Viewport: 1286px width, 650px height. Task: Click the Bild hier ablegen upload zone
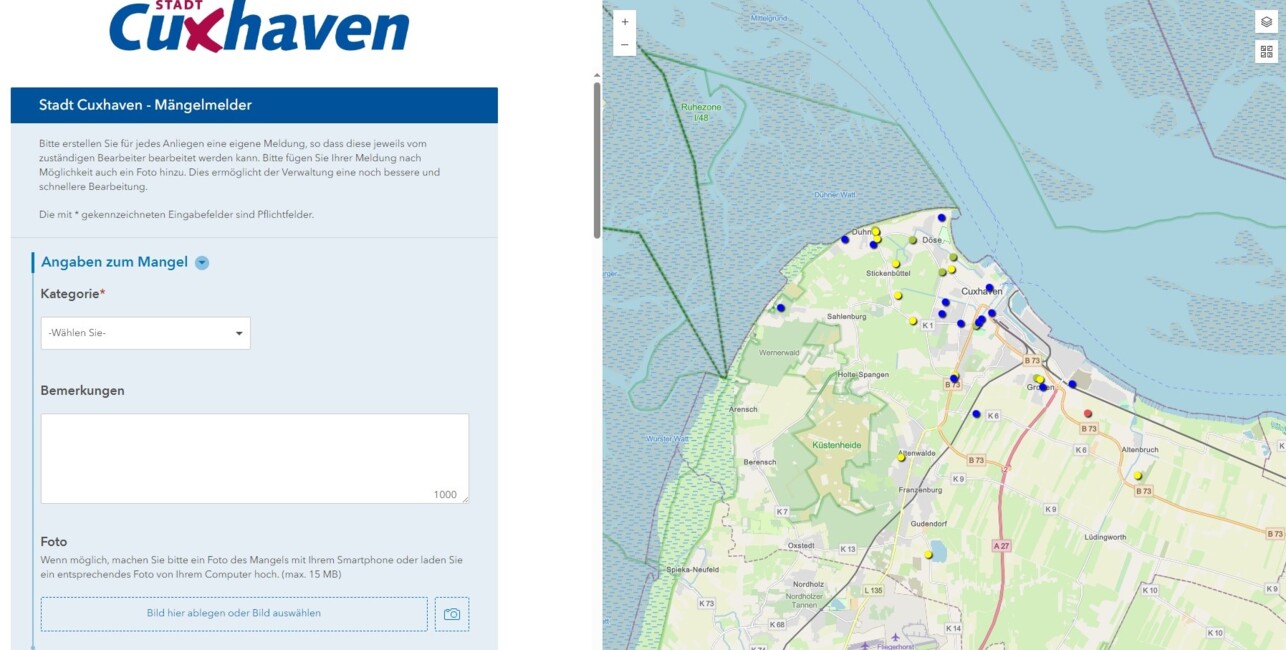coord(234,614)
